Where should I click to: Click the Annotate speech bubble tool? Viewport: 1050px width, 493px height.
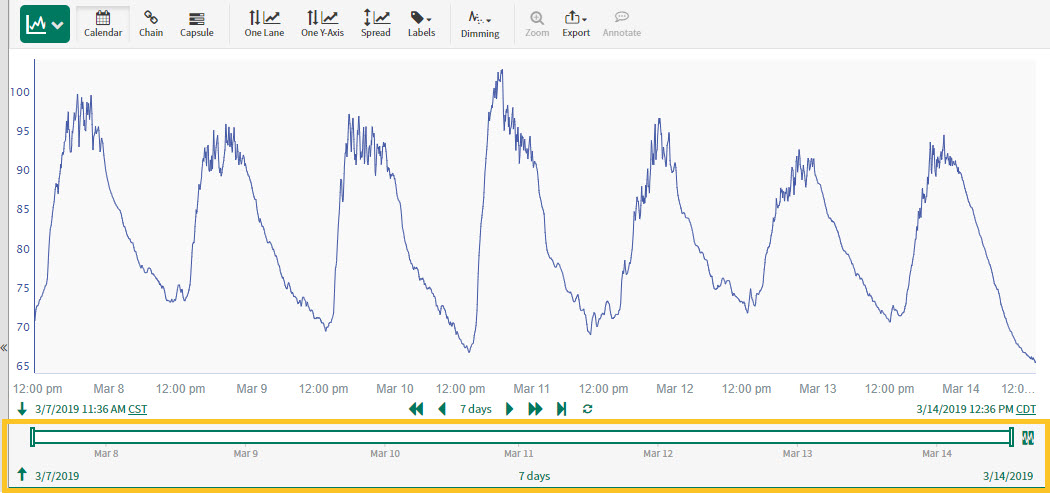pyautogui.click(x=622, y=23)
